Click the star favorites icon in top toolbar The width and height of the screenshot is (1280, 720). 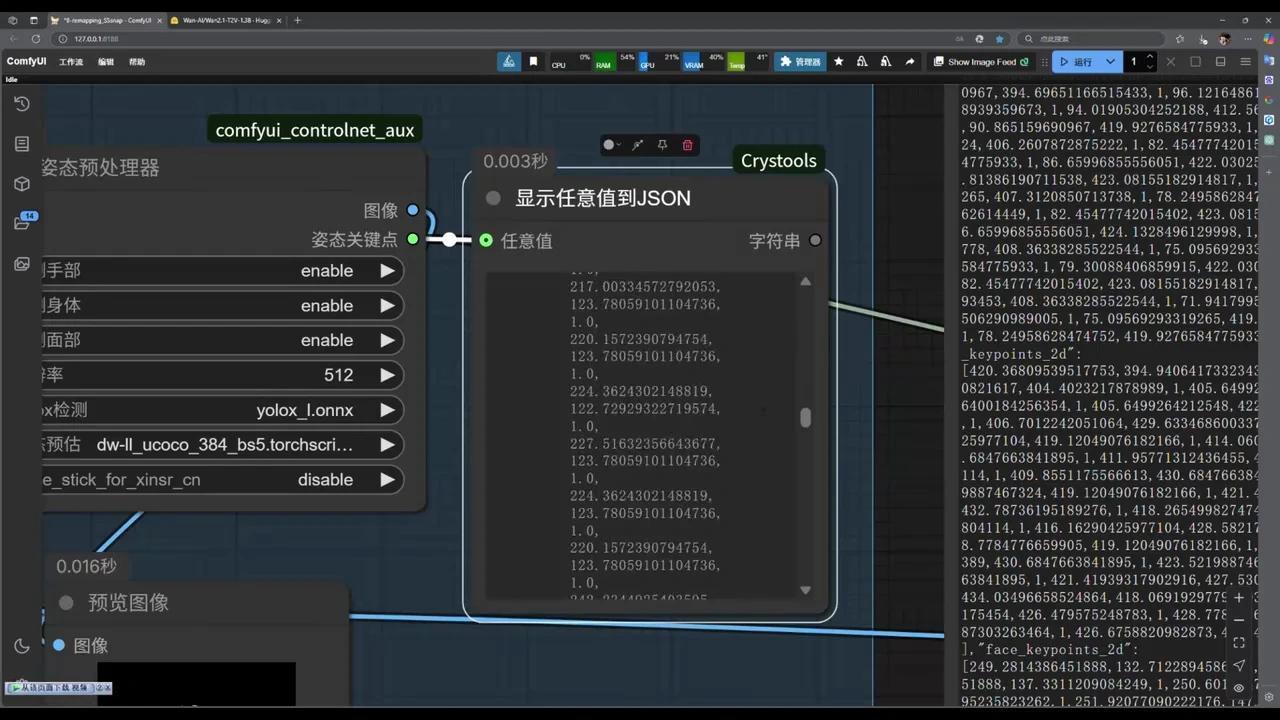tap(838, 61)
